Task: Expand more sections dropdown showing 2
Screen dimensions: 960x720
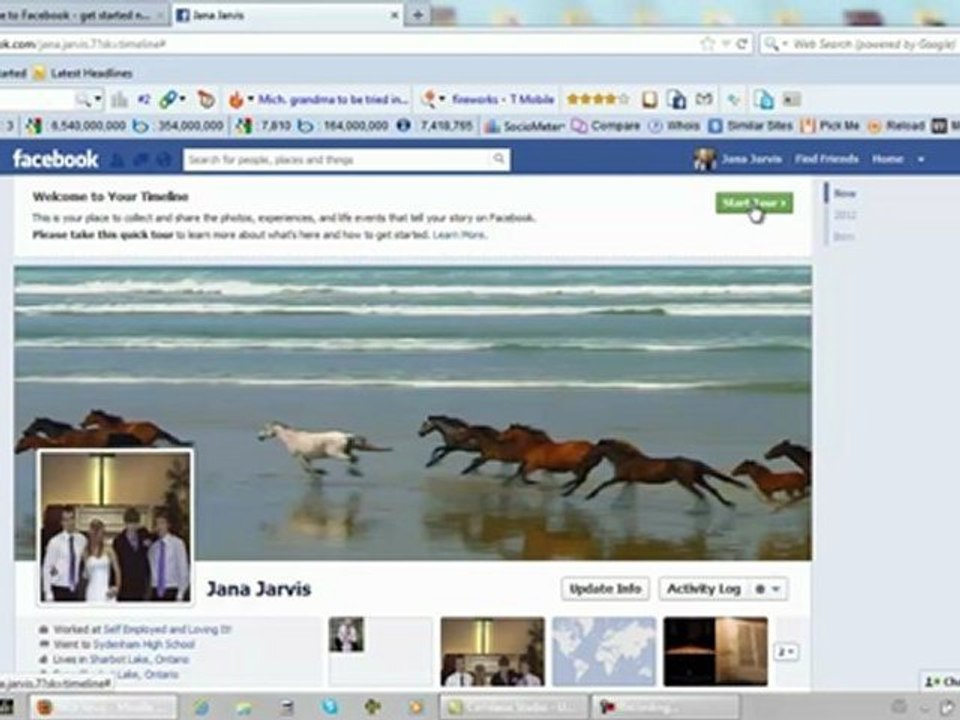Action: 786,652
